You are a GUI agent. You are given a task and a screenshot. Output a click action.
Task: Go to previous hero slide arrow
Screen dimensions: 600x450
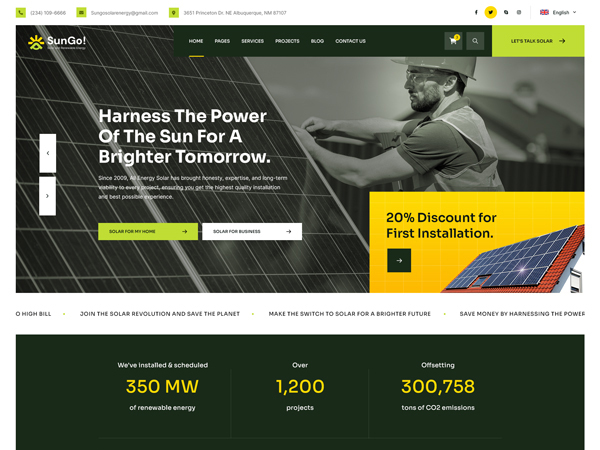click(48, 153)
